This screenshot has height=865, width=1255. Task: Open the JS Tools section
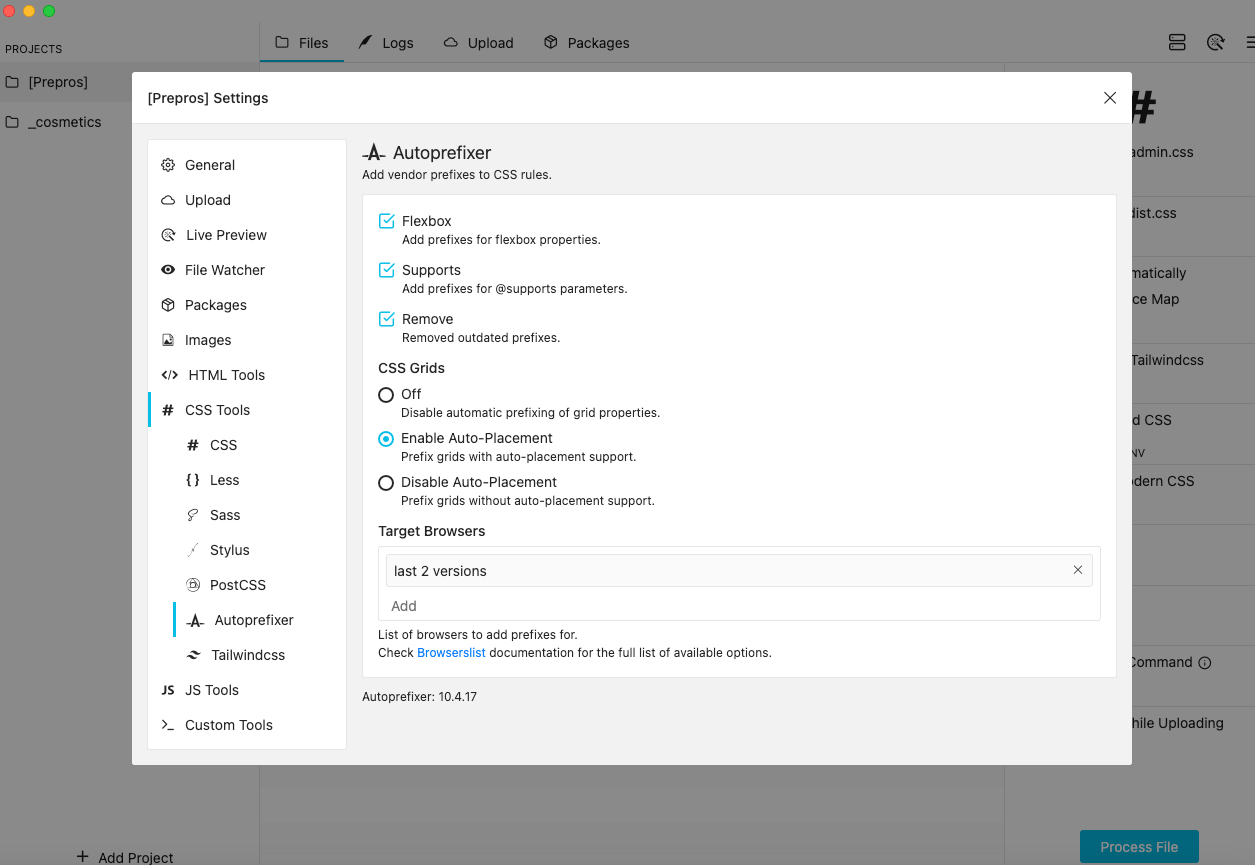(x=212, y=689)
